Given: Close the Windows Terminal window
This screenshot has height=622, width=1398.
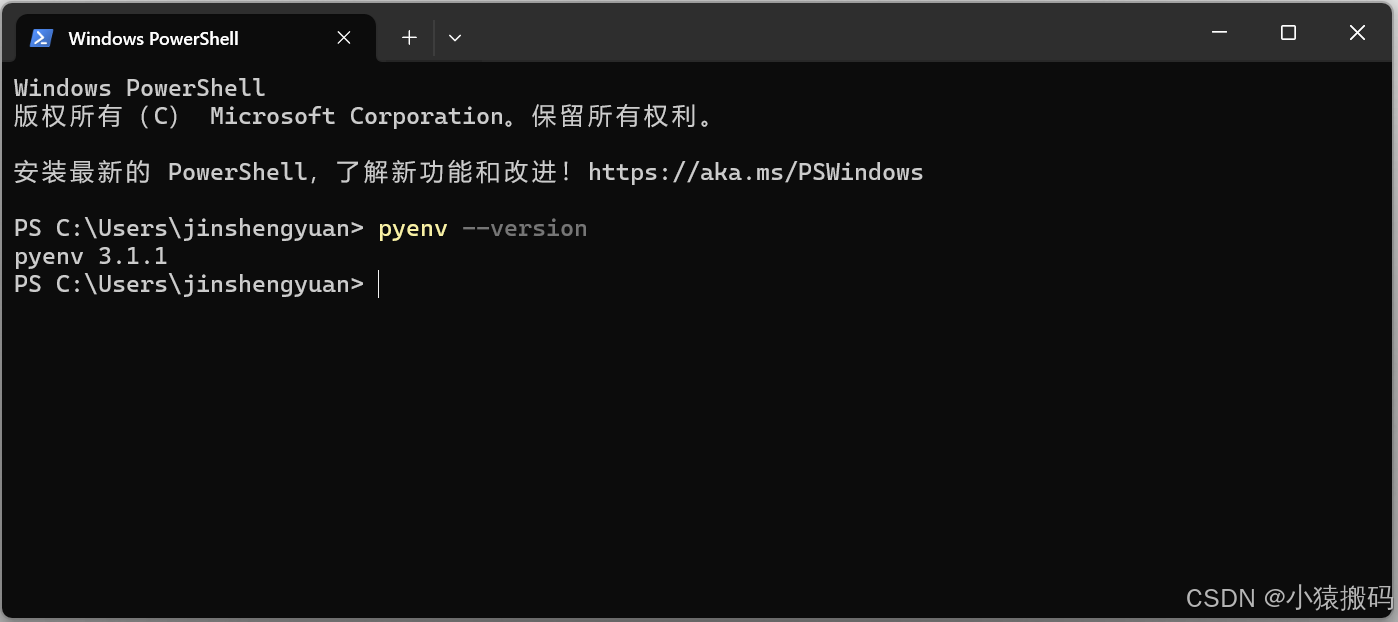Looking at the screenshot, I should point(1357,33).
